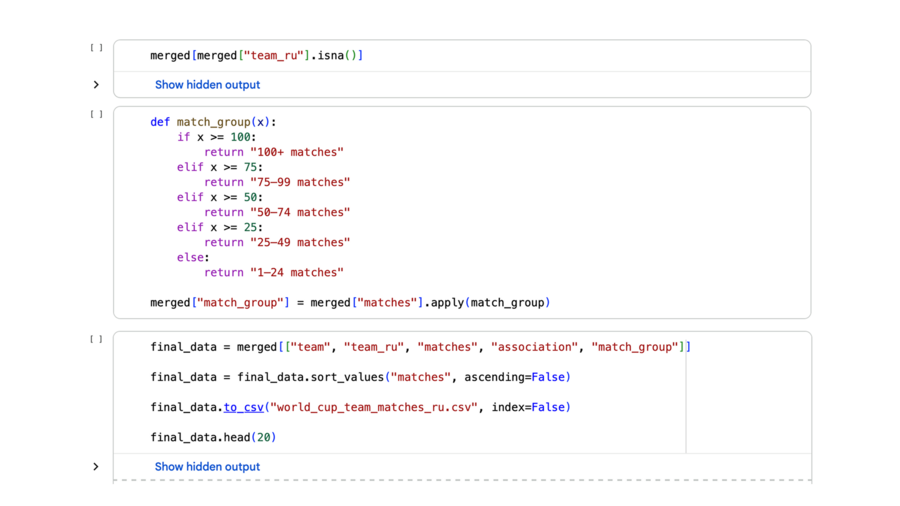Click the string "50–74 matches"

click(x=300, y=212)
